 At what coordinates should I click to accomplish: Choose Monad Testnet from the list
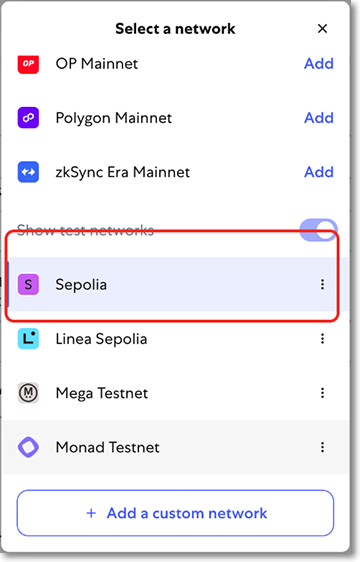click(176, 447)
